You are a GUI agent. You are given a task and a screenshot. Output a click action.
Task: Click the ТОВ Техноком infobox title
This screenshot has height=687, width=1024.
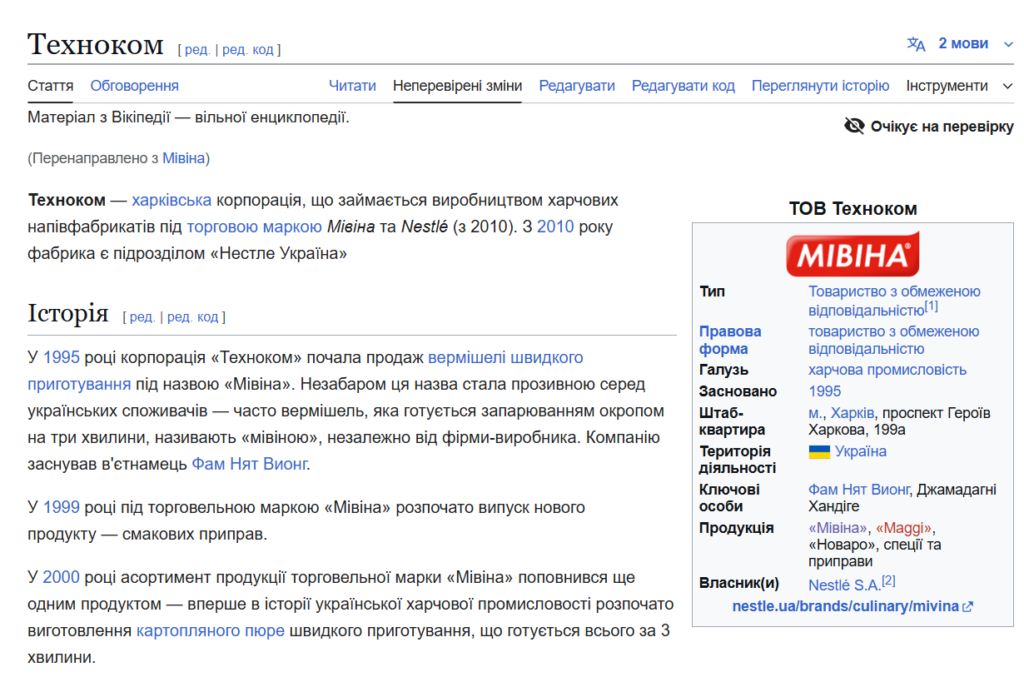point(853,209)
